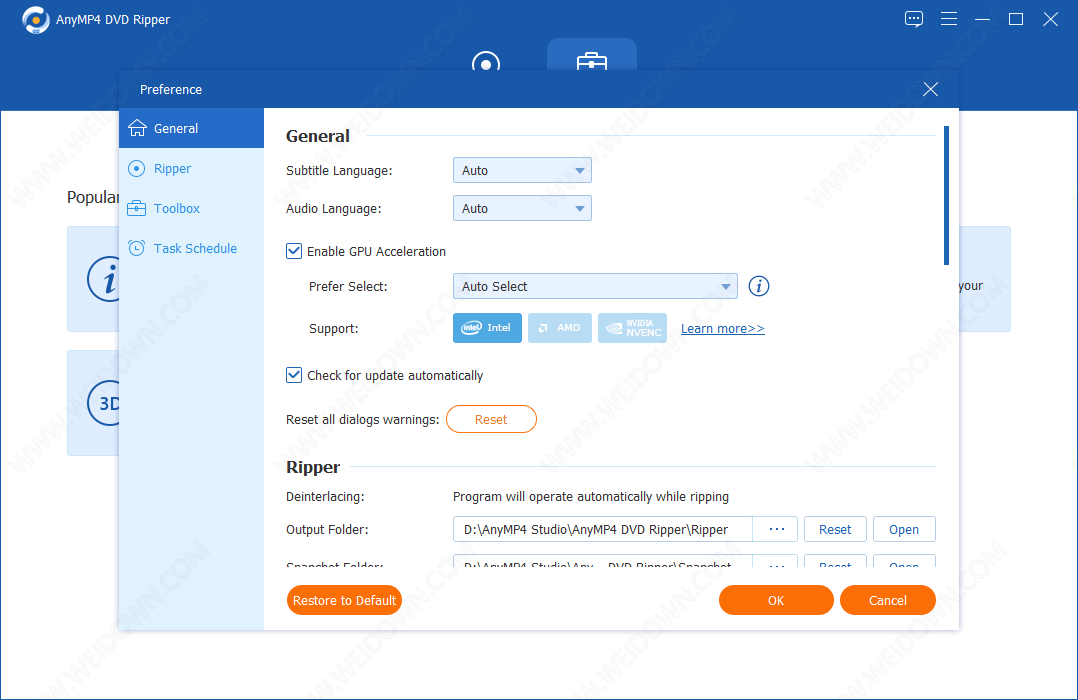Close the Preference dialog
This screenshot has width=1078, height=700.
coord(930,89)
